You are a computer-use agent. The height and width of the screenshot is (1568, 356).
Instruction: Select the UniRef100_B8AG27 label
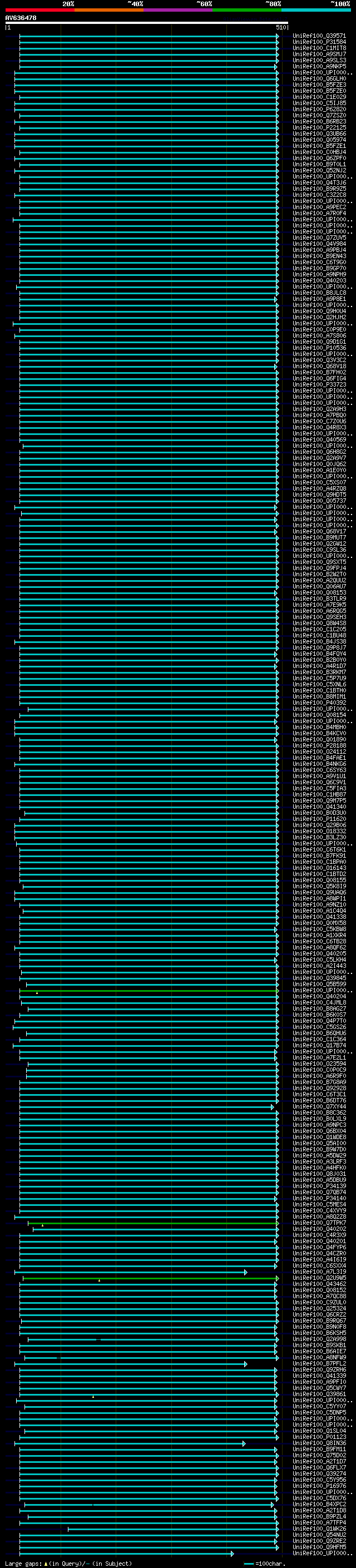pyautogui.click(x=319, y=1008)
